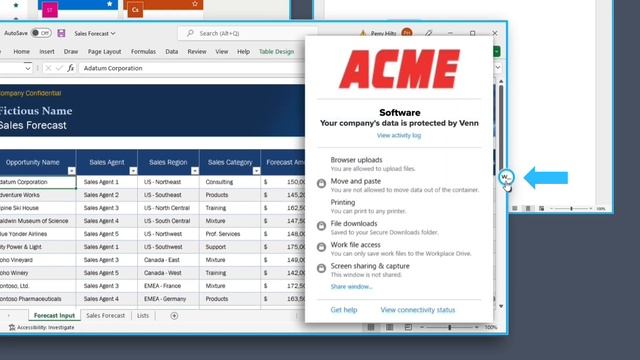Click lock icon beside Work file access

[322, 247]
